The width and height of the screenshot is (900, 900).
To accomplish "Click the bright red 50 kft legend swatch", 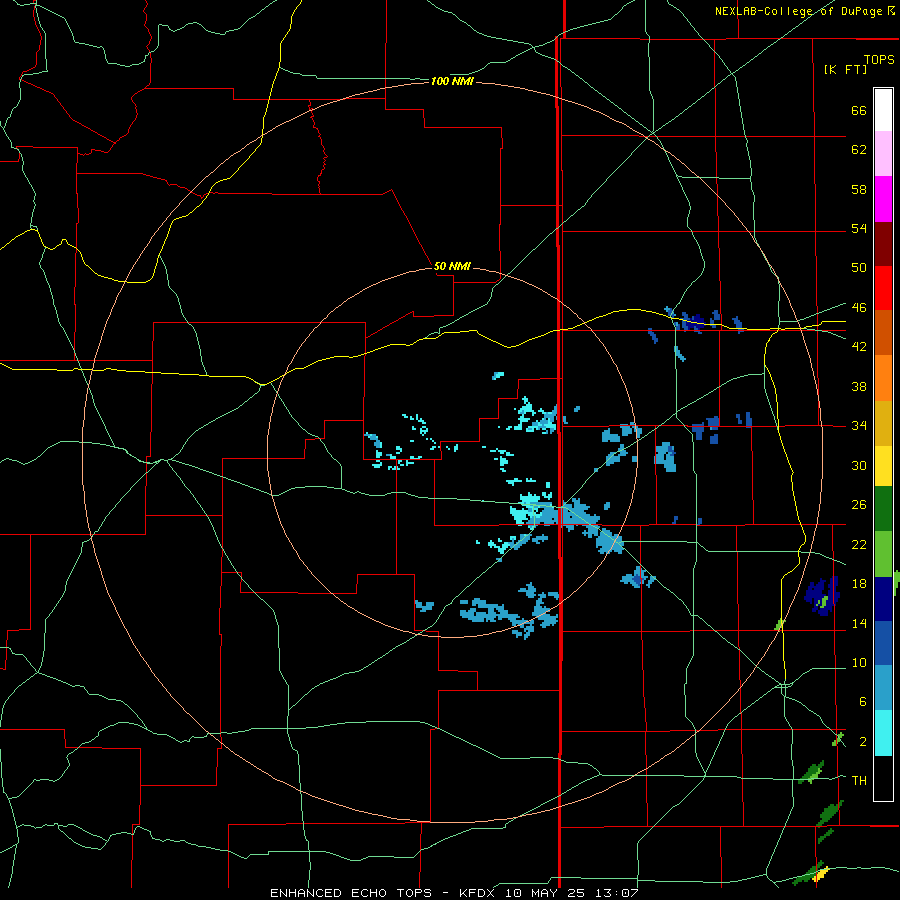I will (883, 288).
